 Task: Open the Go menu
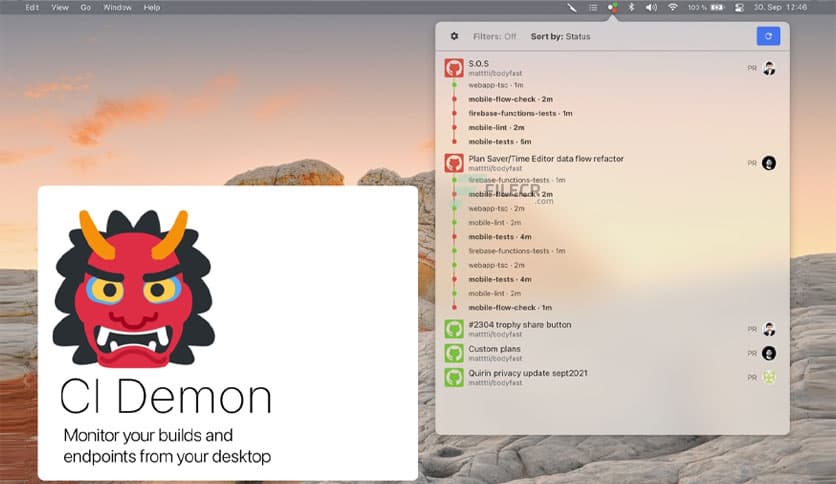(x=85, y=7)
